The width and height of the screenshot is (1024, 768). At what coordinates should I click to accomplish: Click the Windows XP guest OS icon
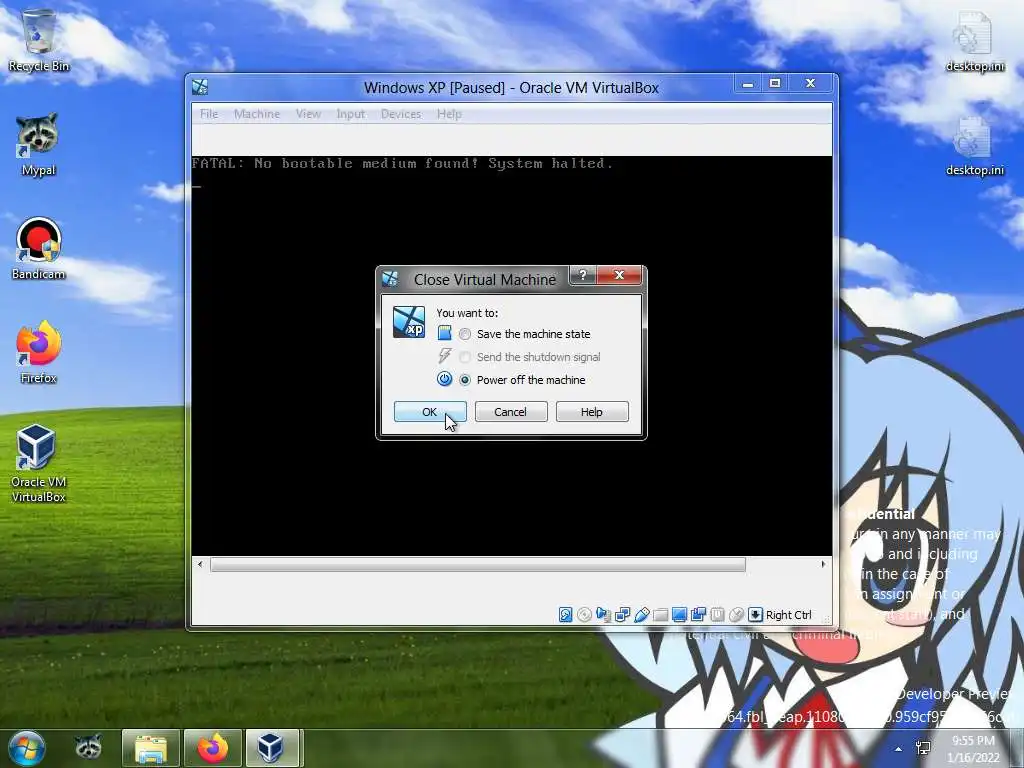click(409, 322)
